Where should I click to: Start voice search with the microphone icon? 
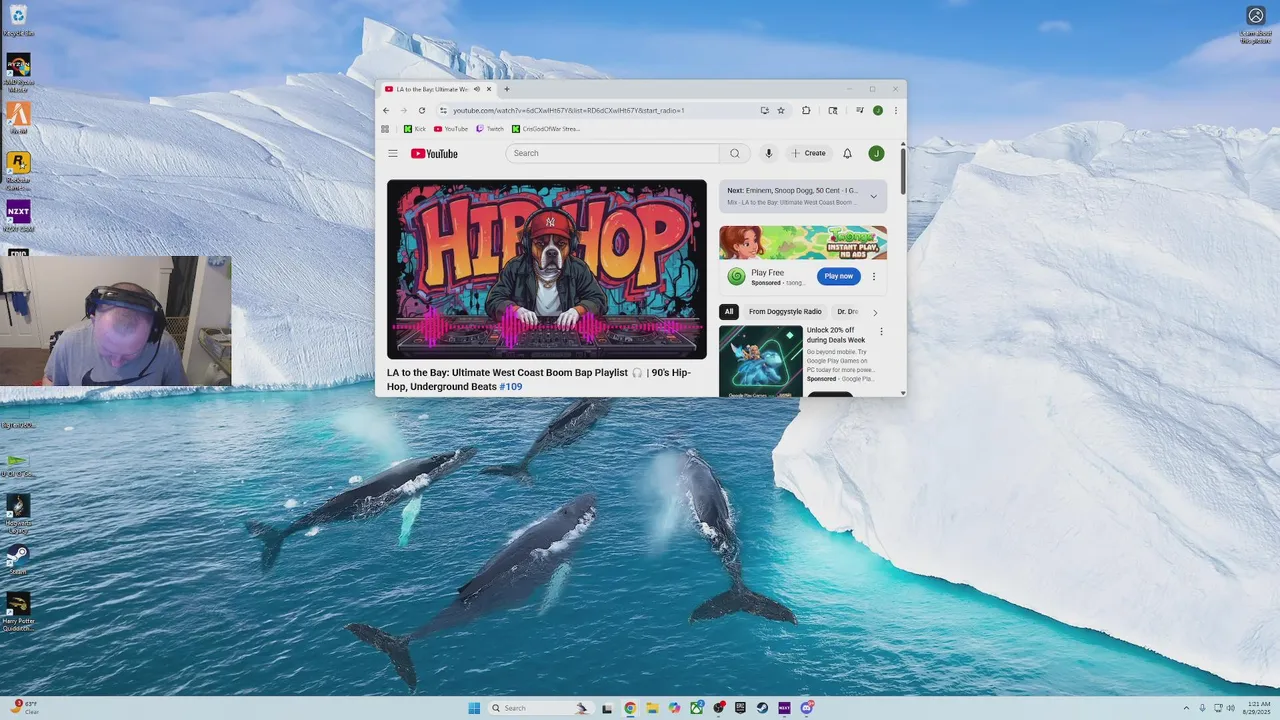pyautogui.click(x=769, y=153)
